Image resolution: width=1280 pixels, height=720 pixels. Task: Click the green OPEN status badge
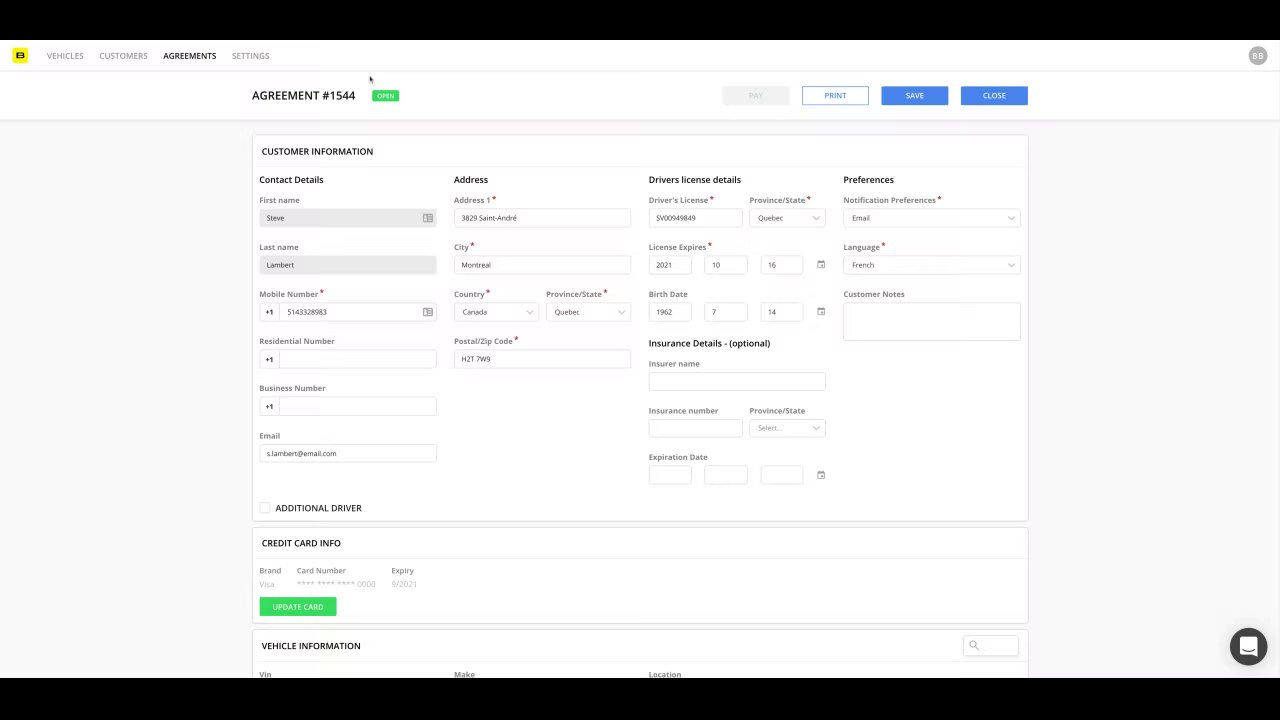pyautogui.click(x=385, y=96)
